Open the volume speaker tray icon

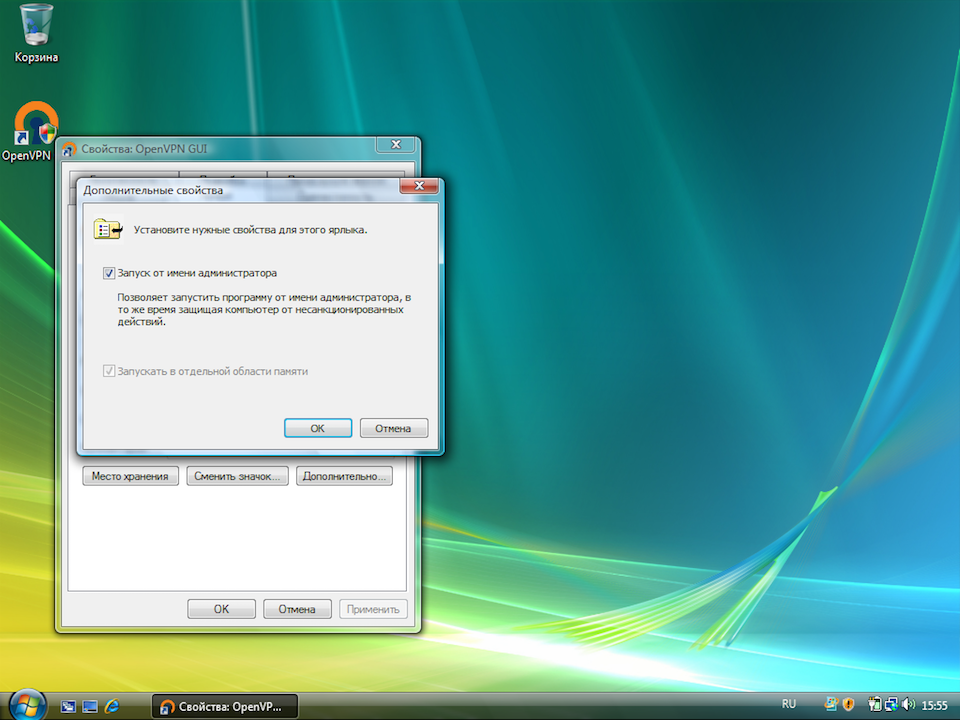909,705
